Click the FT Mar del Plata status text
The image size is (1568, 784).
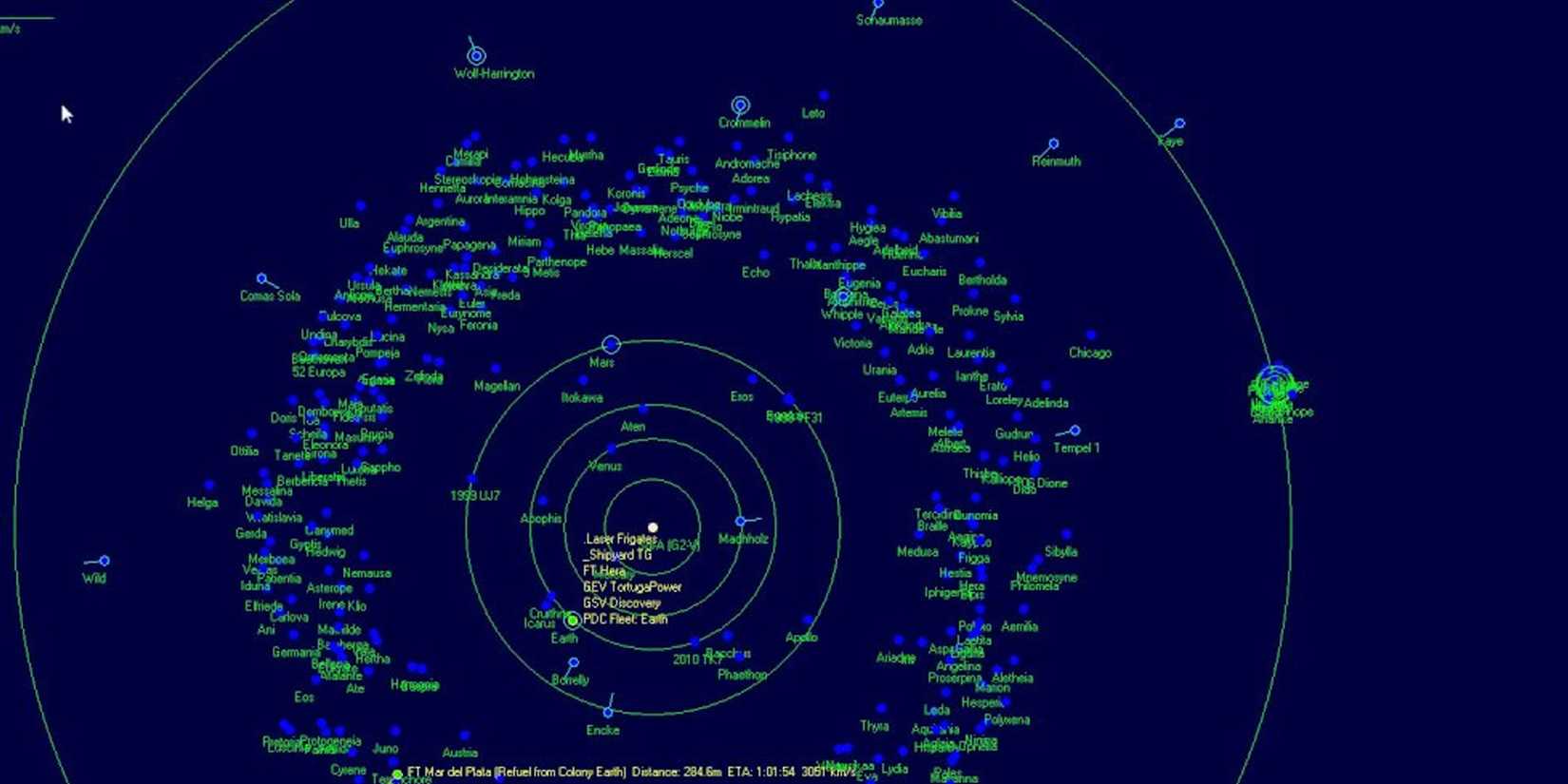[x=516, y=773]
